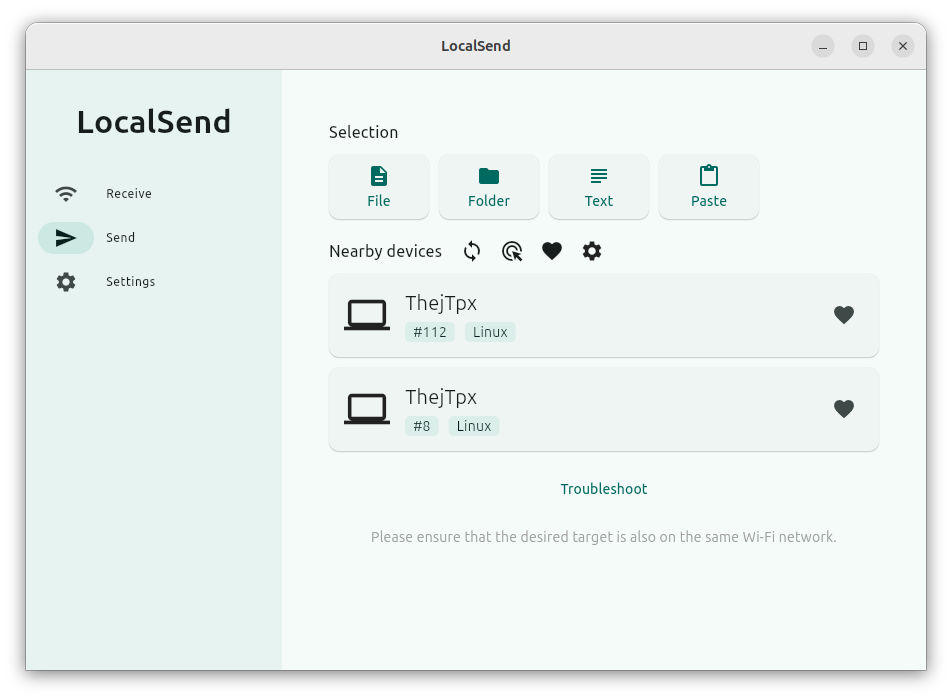The height and width of the screenshot is (699, 952).
Task: Open favorites heart next to Nearby devices
Action: pyautogui.click(x=552, y=251)
